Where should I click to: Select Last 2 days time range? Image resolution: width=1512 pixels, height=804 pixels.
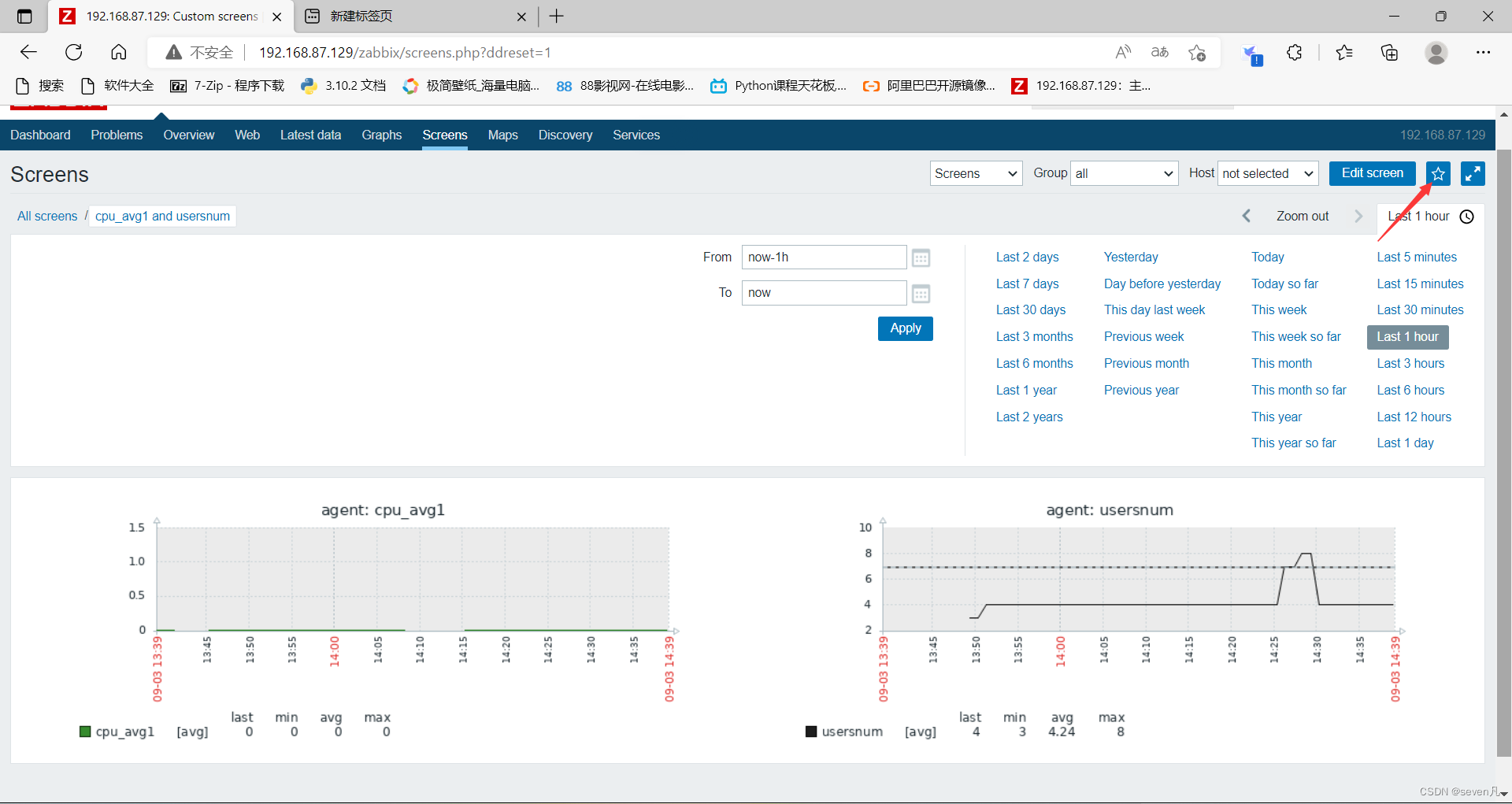point(1027,257)
